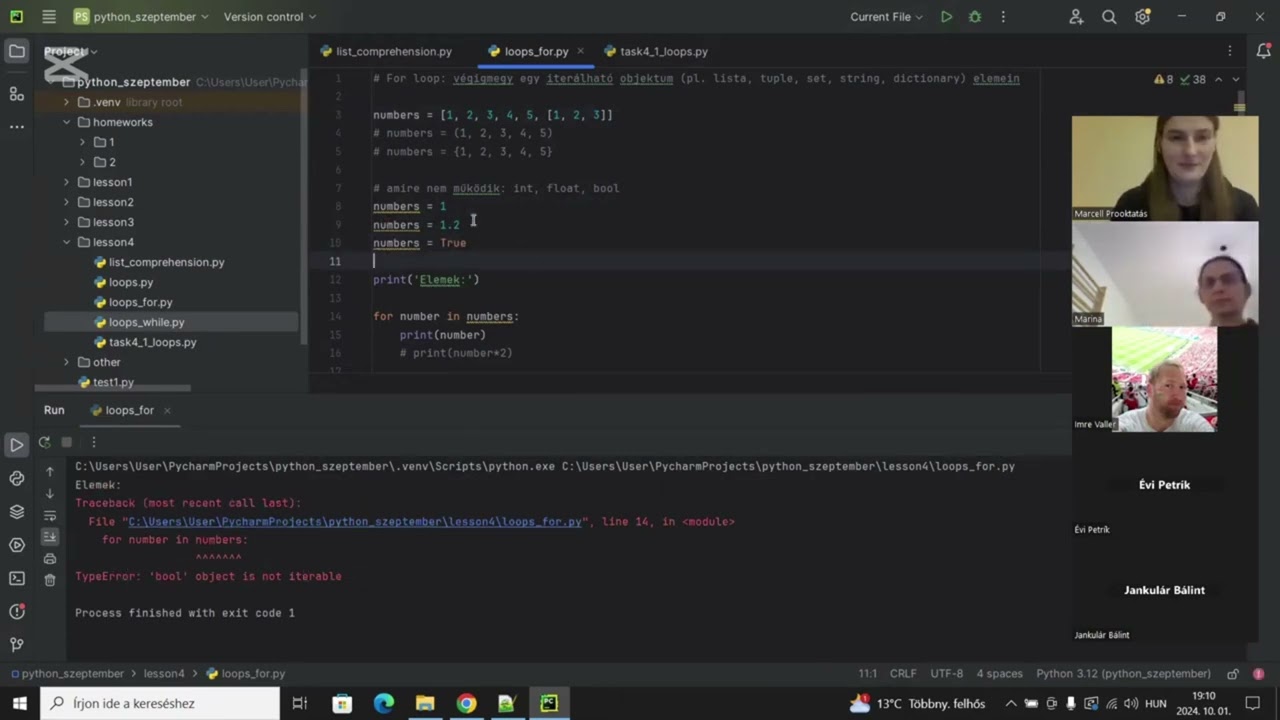
Task: Open Chrome from the taskbar
Action: point(466,703)
